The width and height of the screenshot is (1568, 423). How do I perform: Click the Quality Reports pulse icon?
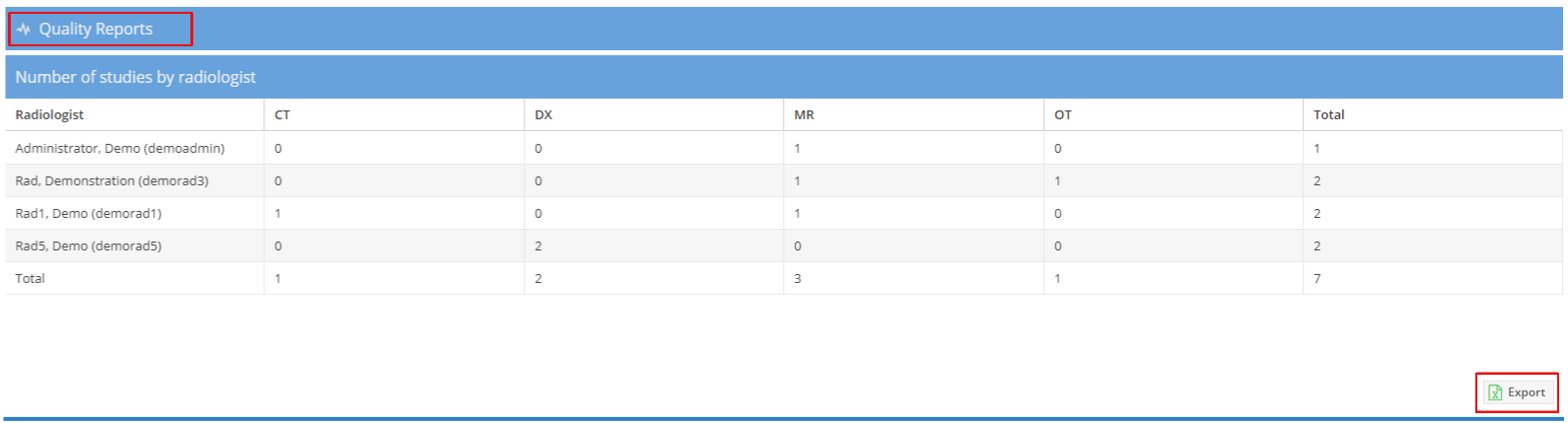24,30
